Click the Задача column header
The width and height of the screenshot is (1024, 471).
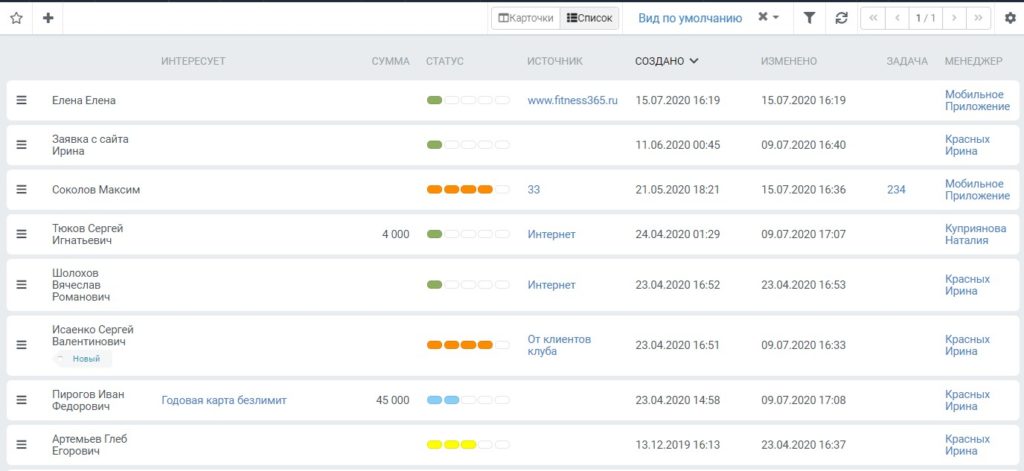[x=907, y=61]
